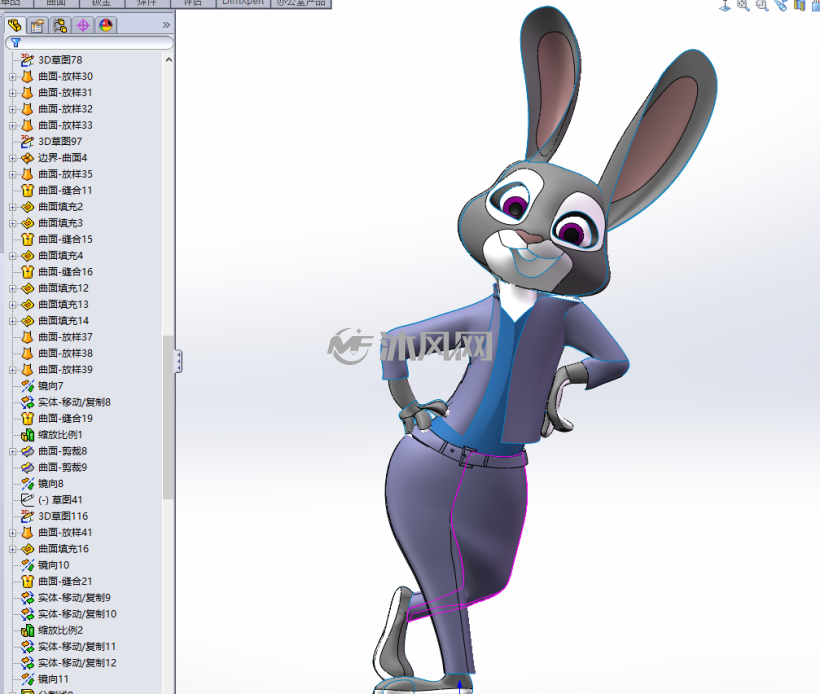Click the mirror icon beside 镜向7

[x=27, y=386]
